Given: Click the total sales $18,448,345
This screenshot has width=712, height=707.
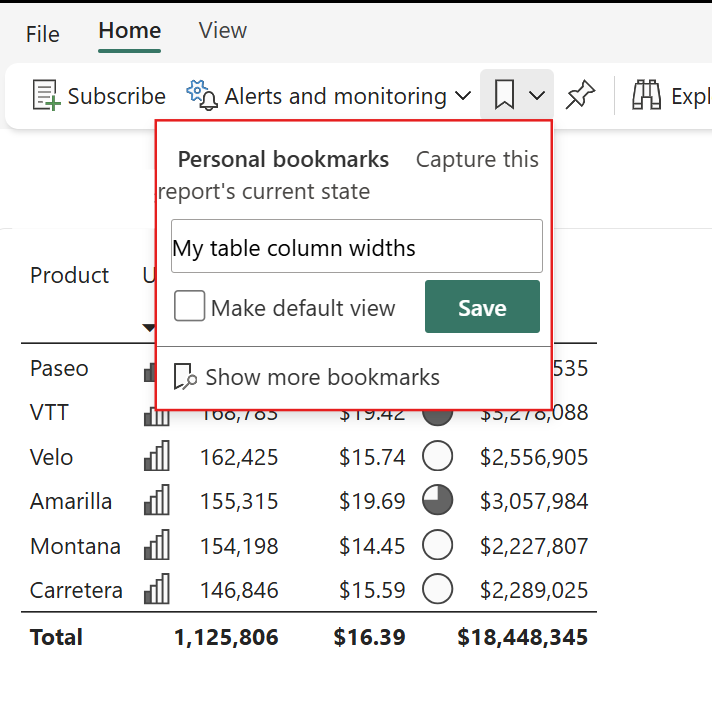Looking at the screenshot, I should pos(523,638).
